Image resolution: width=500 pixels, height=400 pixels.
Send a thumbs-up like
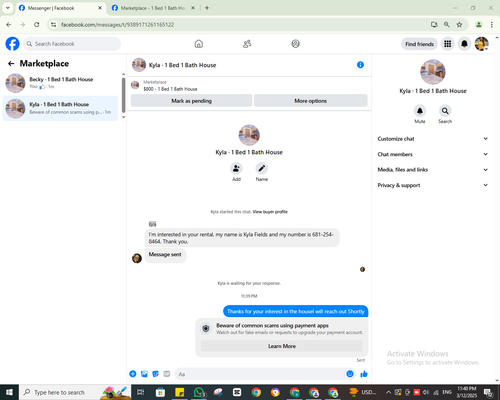coord(364,374)
